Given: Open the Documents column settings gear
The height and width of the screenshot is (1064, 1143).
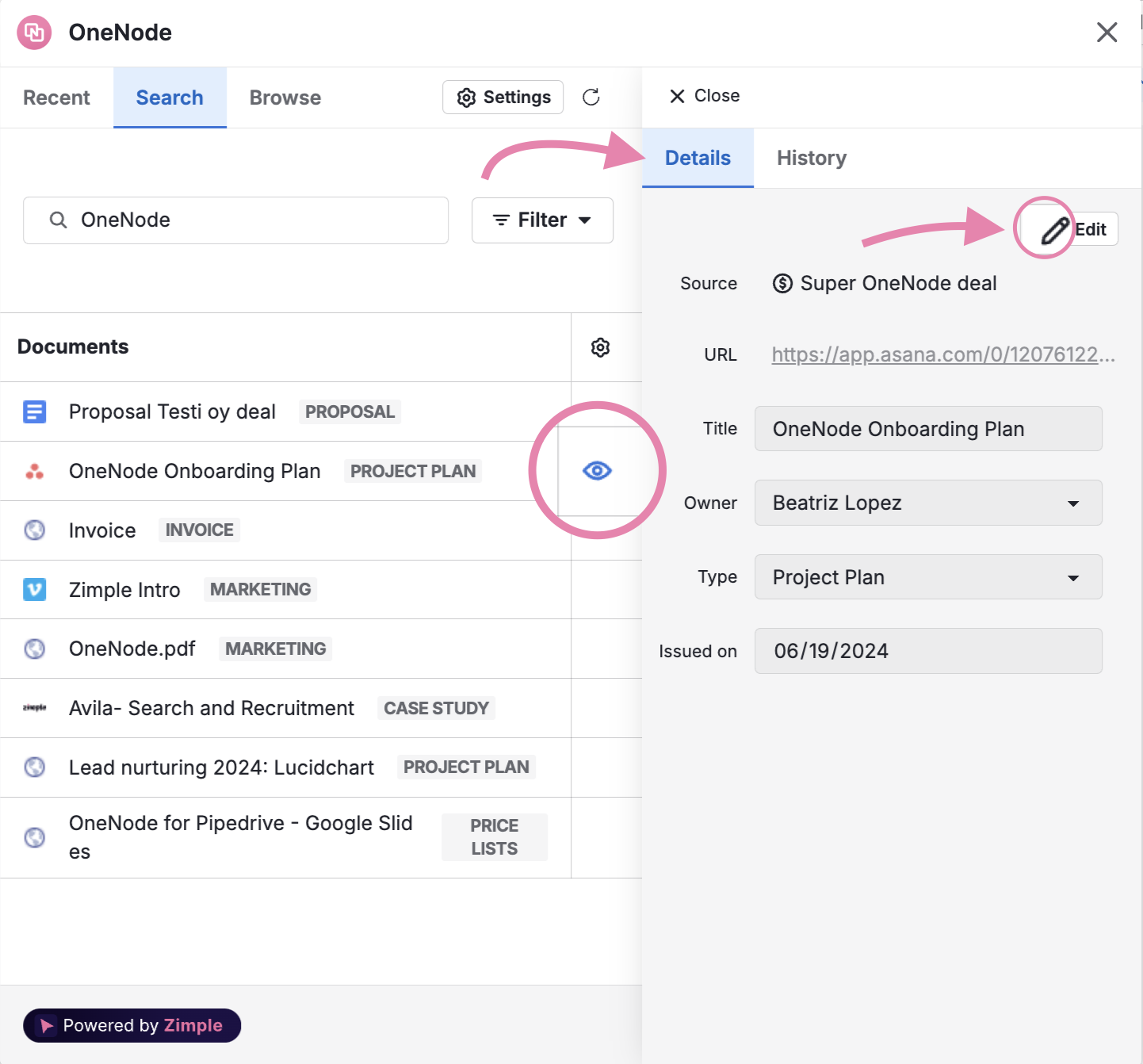Looking at the screenshot, I should (x=601, y=347).
